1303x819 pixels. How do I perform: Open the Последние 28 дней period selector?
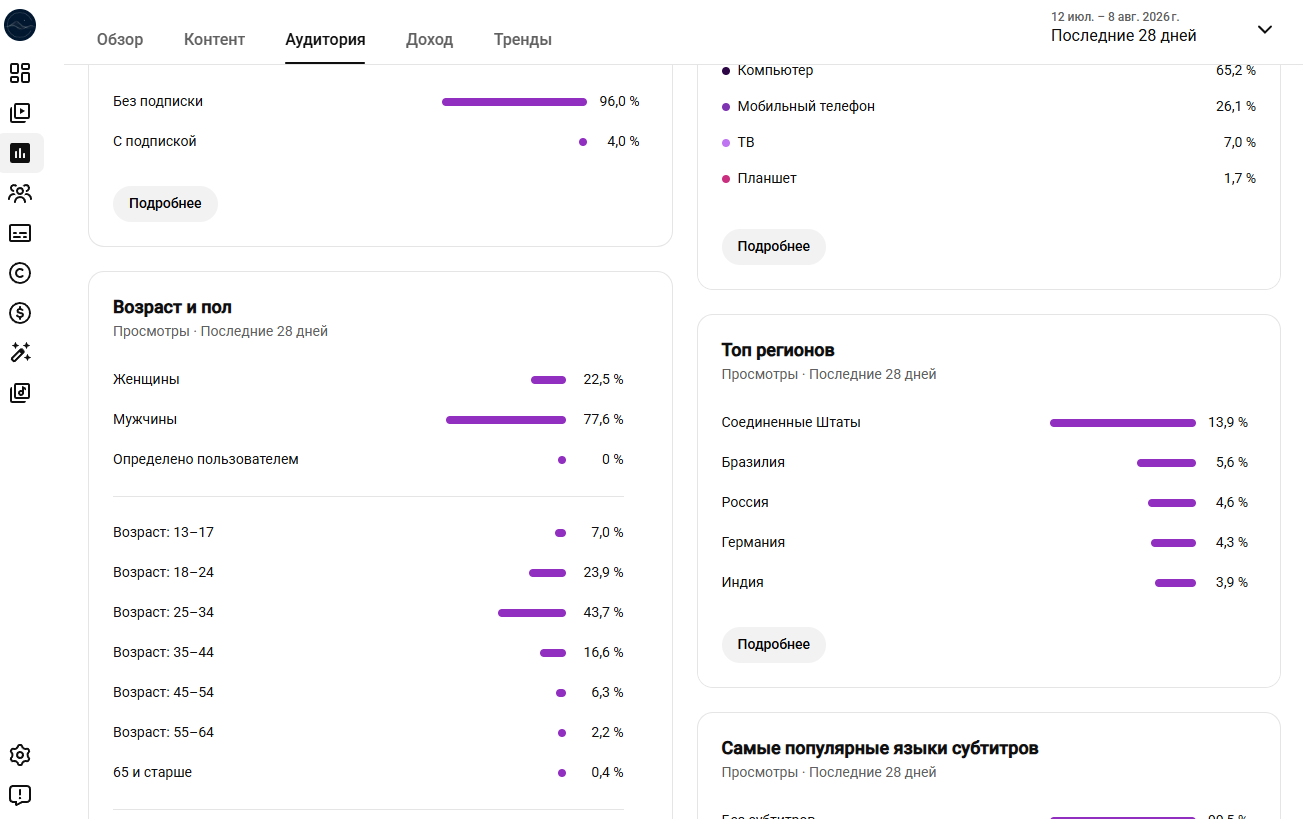coord(1123,35)
